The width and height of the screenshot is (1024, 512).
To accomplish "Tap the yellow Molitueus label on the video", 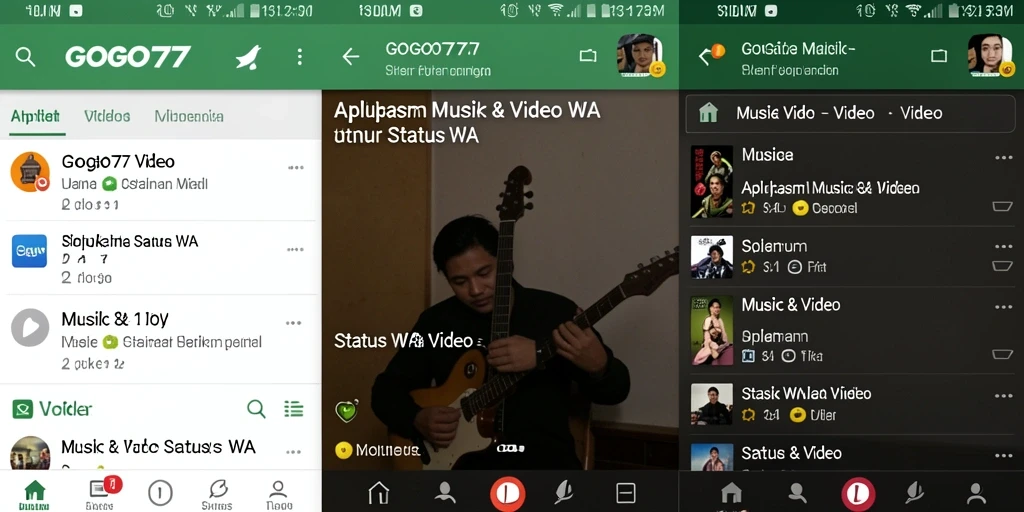I will pos(379,450).
